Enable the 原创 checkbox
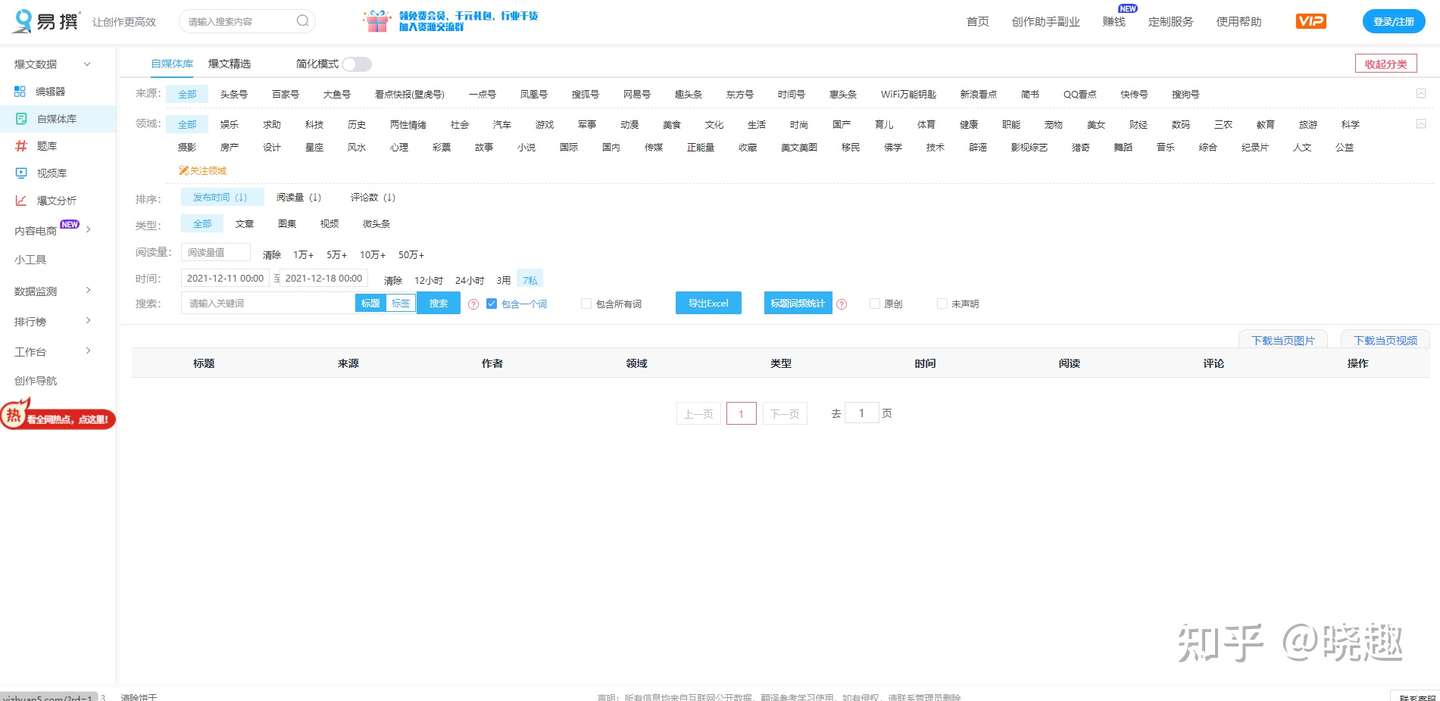 pyautogui.click(x=875, y=304)
